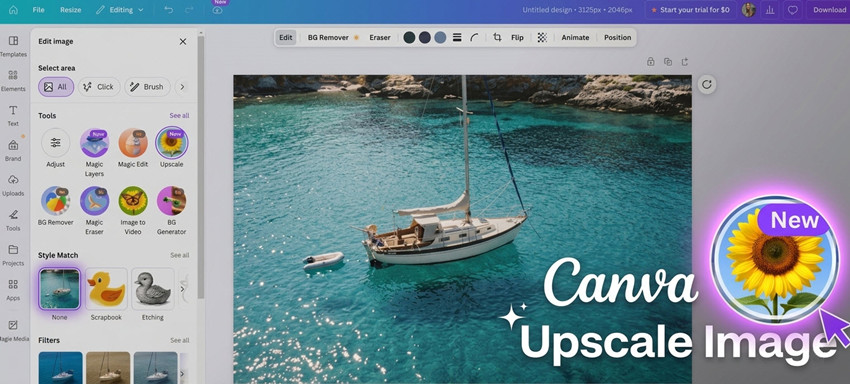Apply the Scrapbook duck style
The image size is (850, 384).
pyautogui.click(x=106, y=289)
